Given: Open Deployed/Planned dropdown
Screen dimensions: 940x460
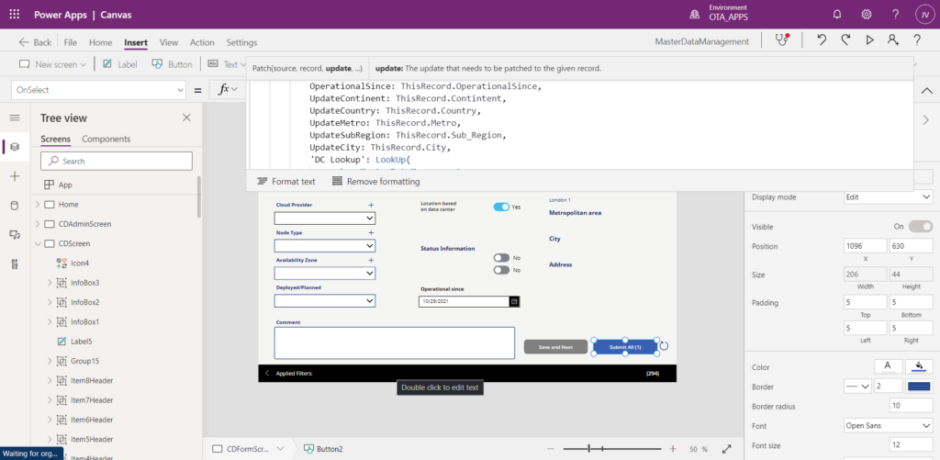Looking at the screenshot, I should (x=325, y=300).
